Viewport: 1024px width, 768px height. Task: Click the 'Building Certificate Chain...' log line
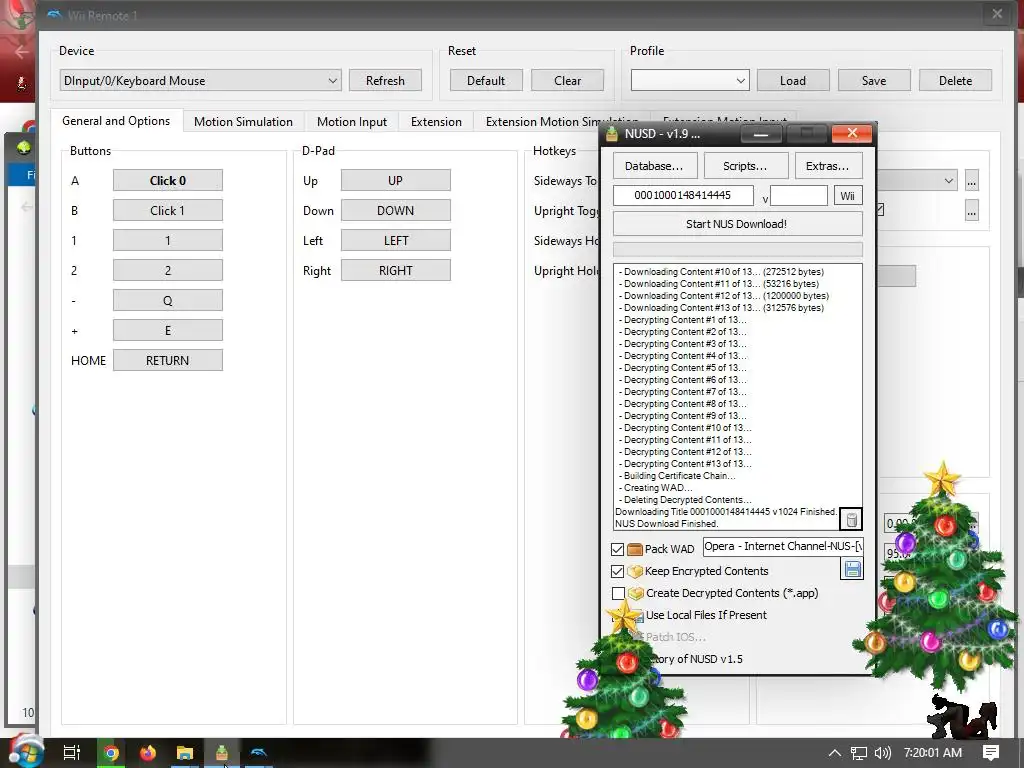pos(677,476)
